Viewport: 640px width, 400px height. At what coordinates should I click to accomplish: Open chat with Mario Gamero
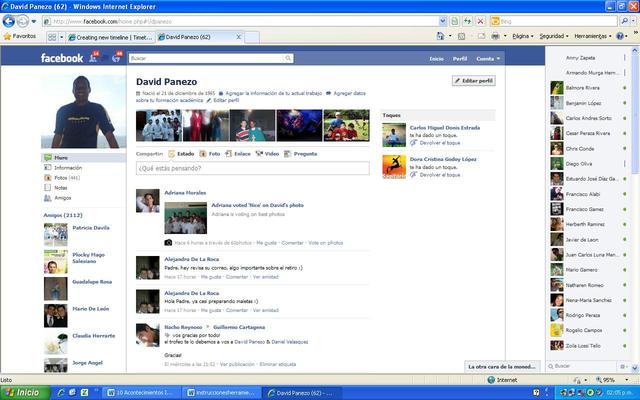(x=588, y=270)
